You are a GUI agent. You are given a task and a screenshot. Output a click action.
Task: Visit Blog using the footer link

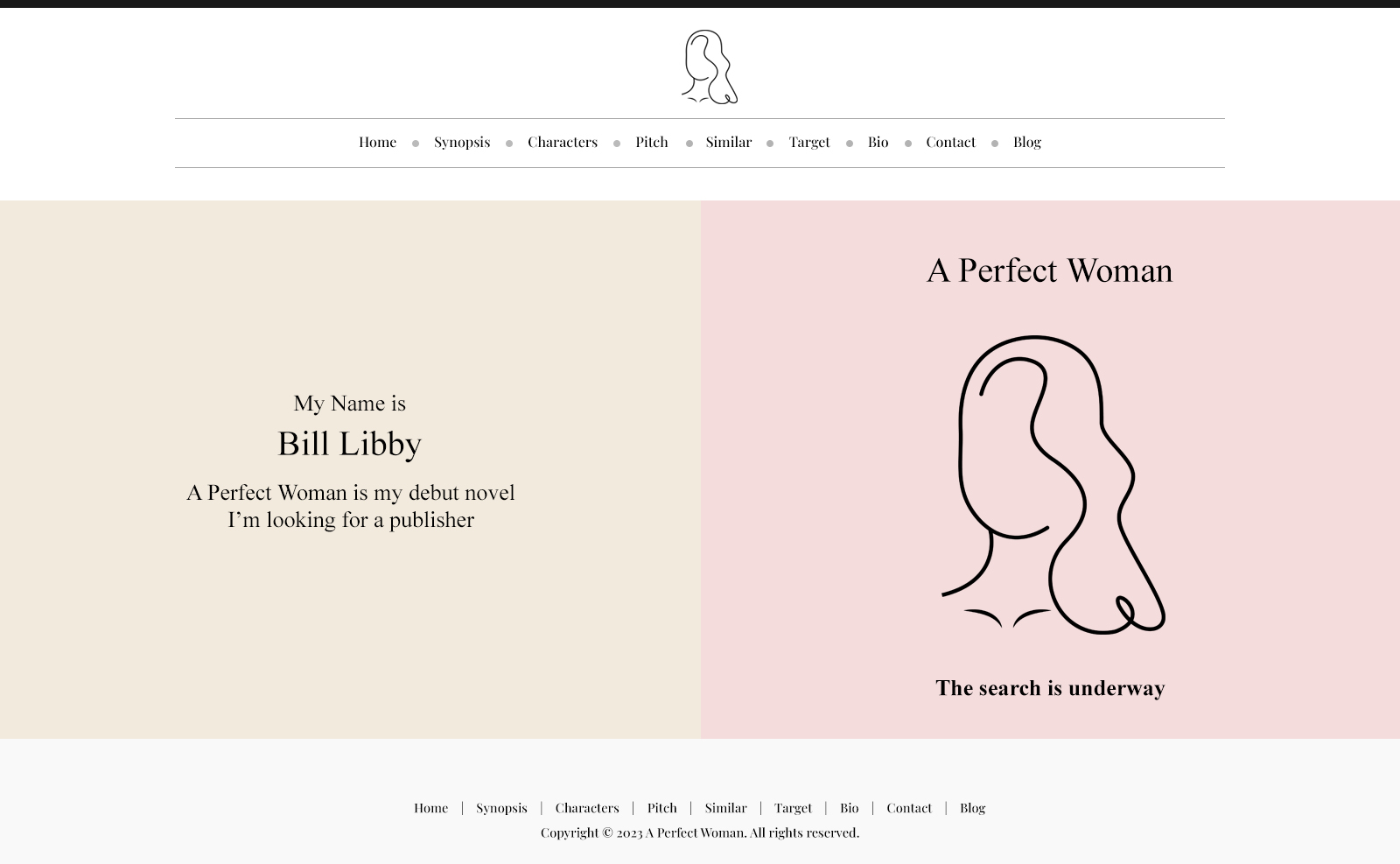click(x=972, y=808)
